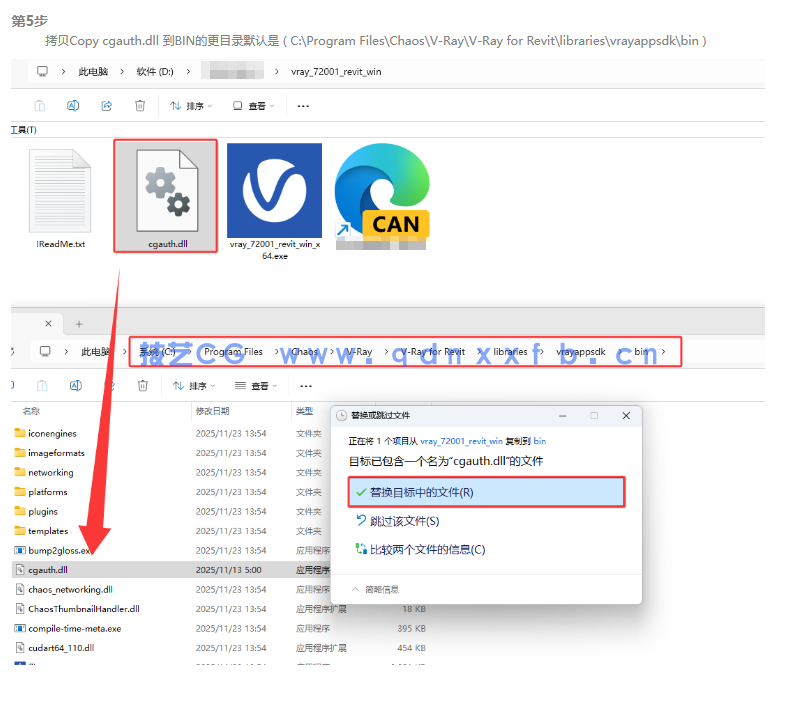794x709 pixels.
Task: Select the cudart64_110.dll file
Action: pos(55,648)
